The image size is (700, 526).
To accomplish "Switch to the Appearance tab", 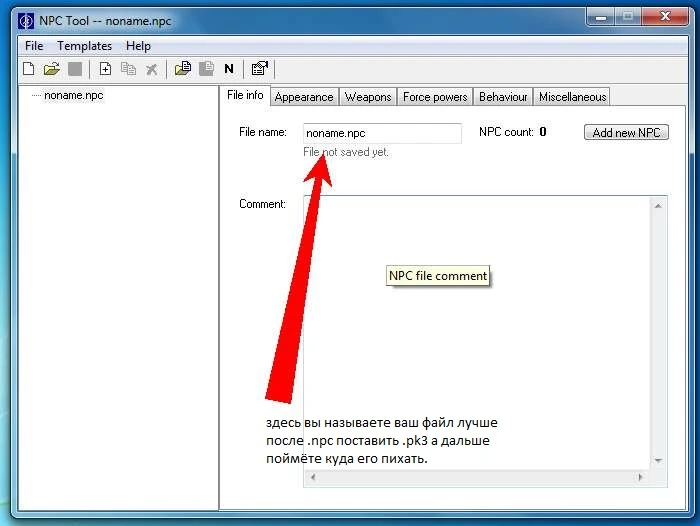I will click(304, 97).
